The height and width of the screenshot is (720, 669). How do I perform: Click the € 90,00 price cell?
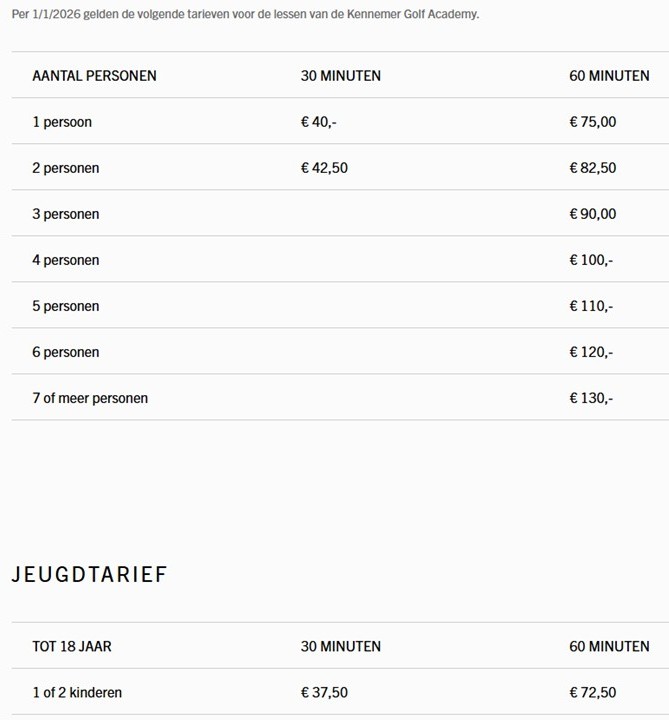593,214
